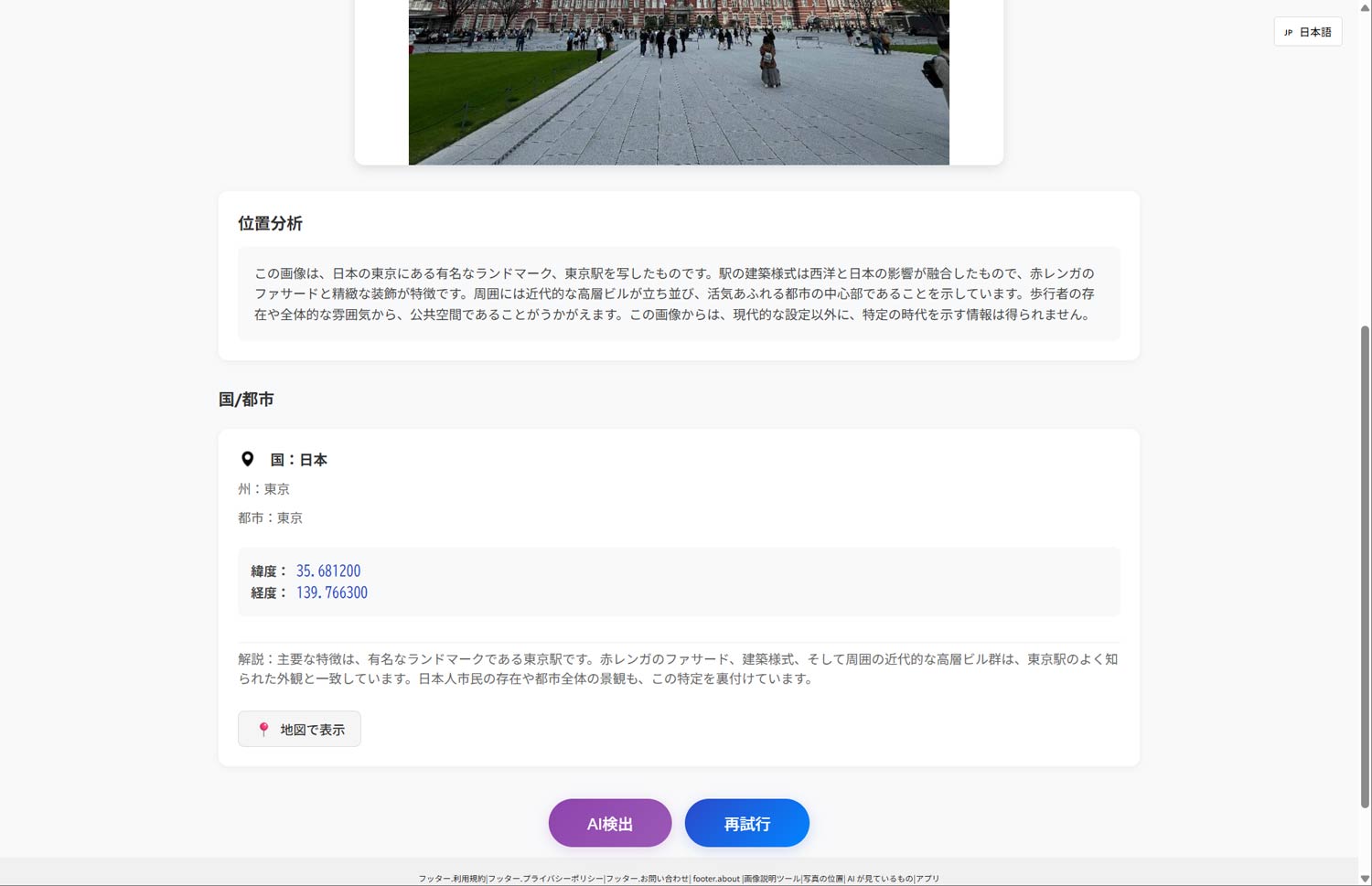Click the latitude value 35.681200
This screenshot has height=886, width=1372.
click(328, 571)
